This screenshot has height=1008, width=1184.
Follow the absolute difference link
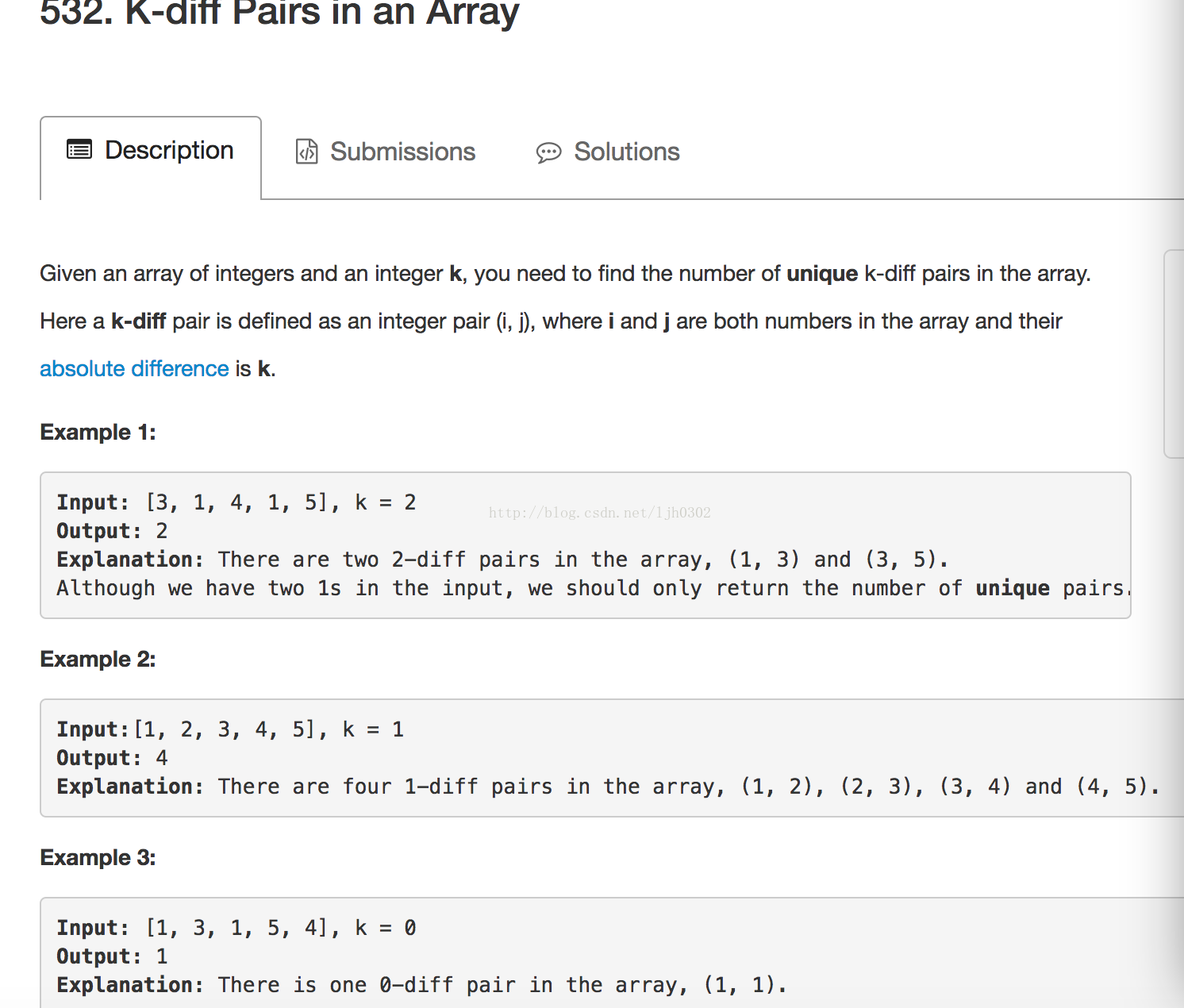[134, 368]
